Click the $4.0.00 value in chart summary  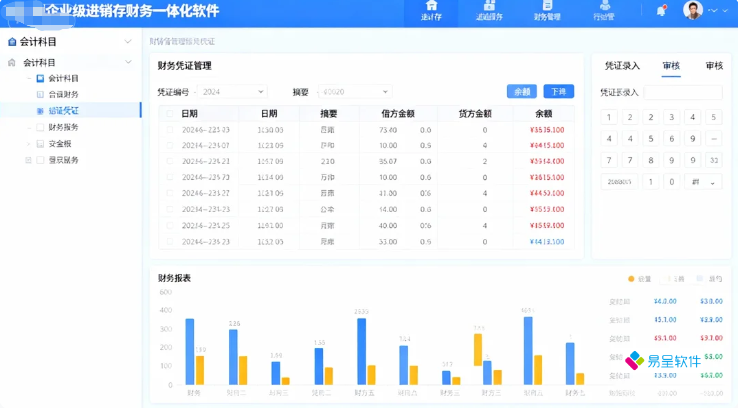point(665,301)
